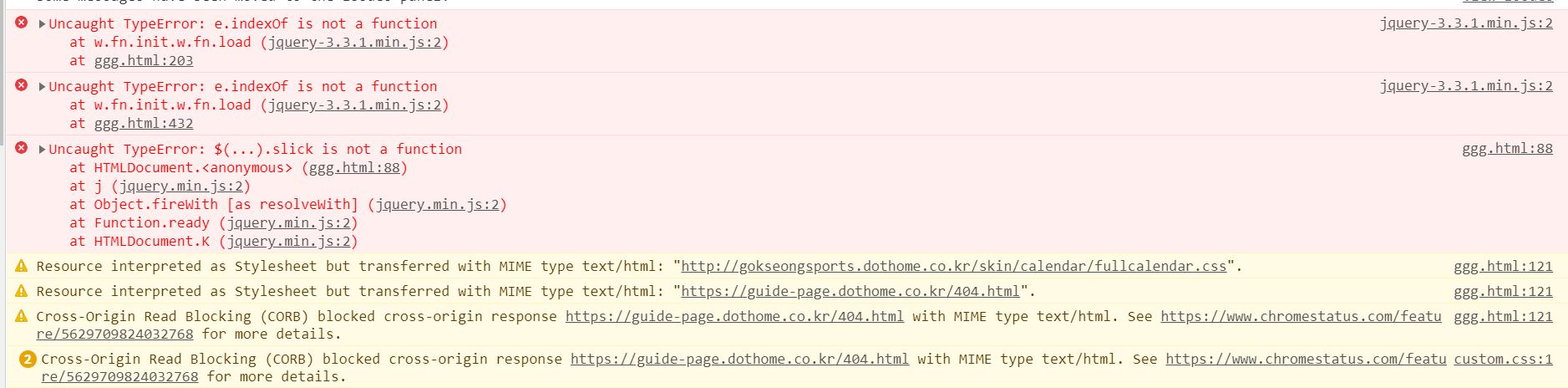Click jquery.min.js:2 link in Object.fireWith line
Viewport: 1568px width, 388px height.
coord(437,204)
